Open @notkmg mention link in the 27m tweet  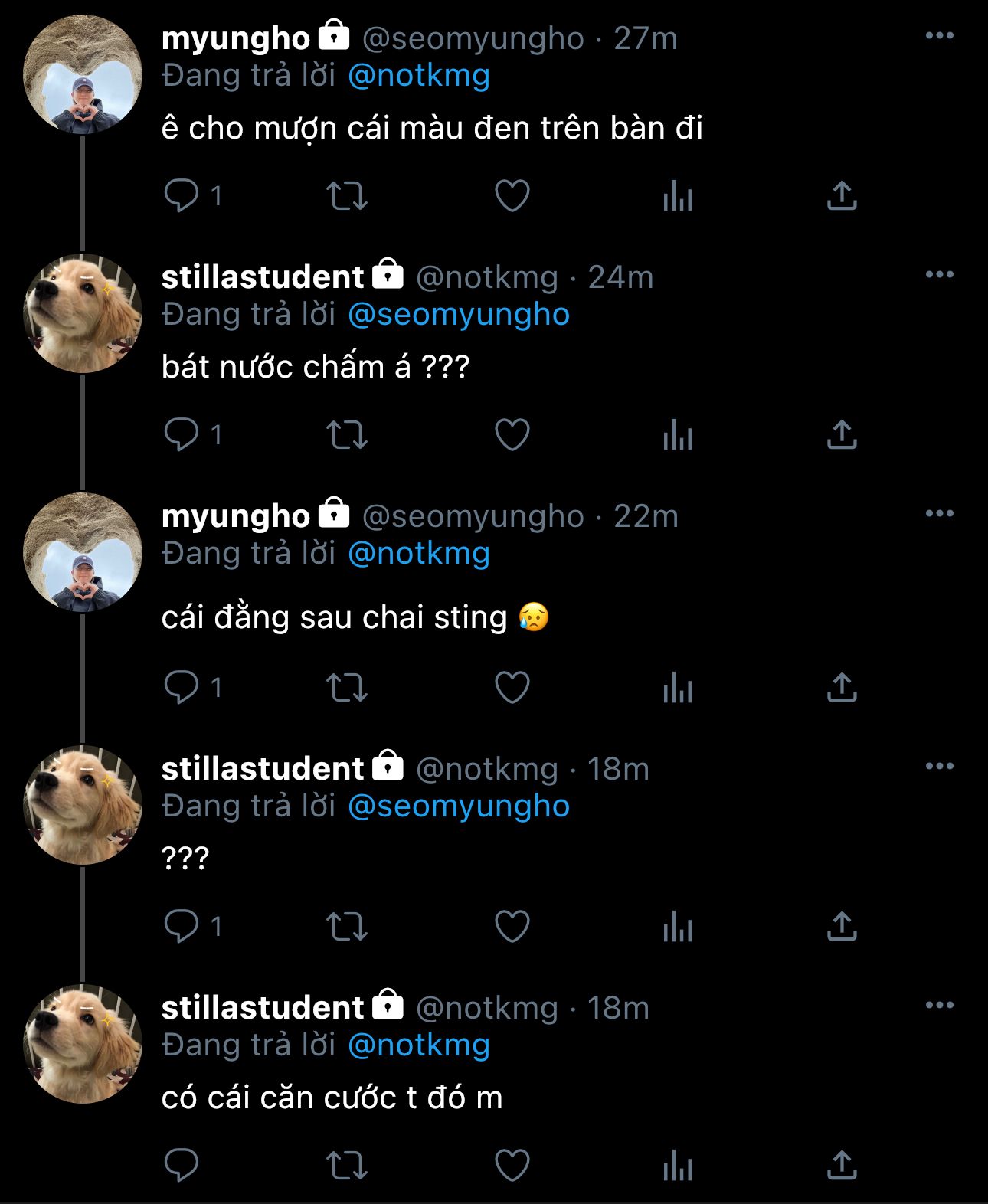[x=418, y=76]
